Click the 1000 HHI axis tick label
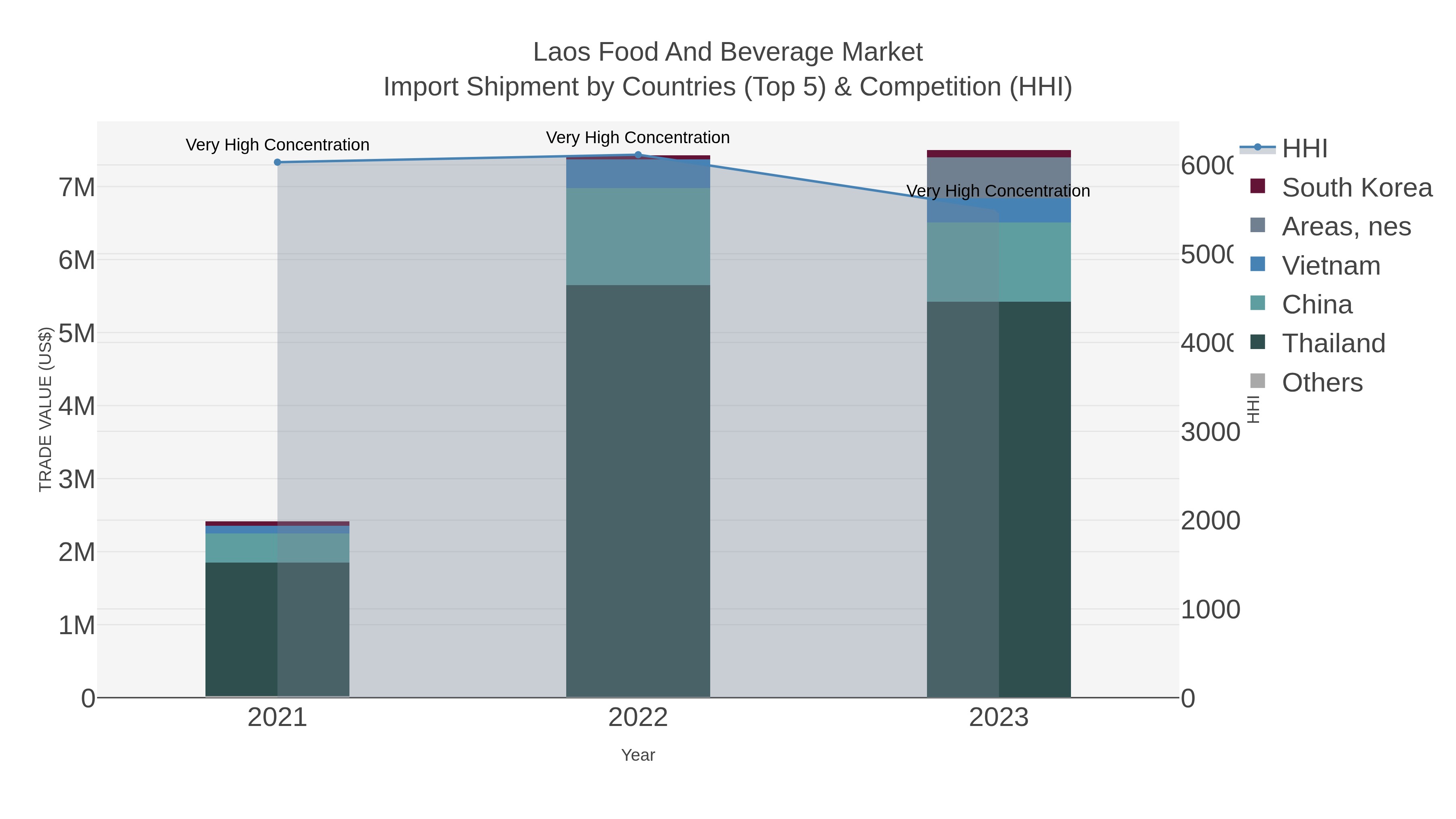This screenshot has height=819, width=1456. 1210,609
